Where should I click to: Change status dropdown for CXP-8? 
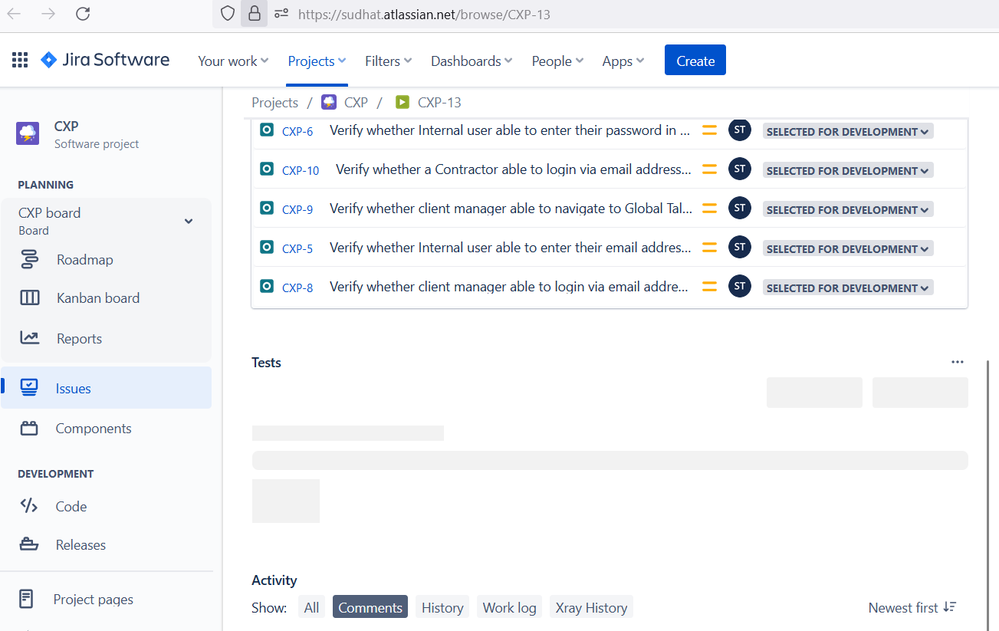[x=847, y=287]
